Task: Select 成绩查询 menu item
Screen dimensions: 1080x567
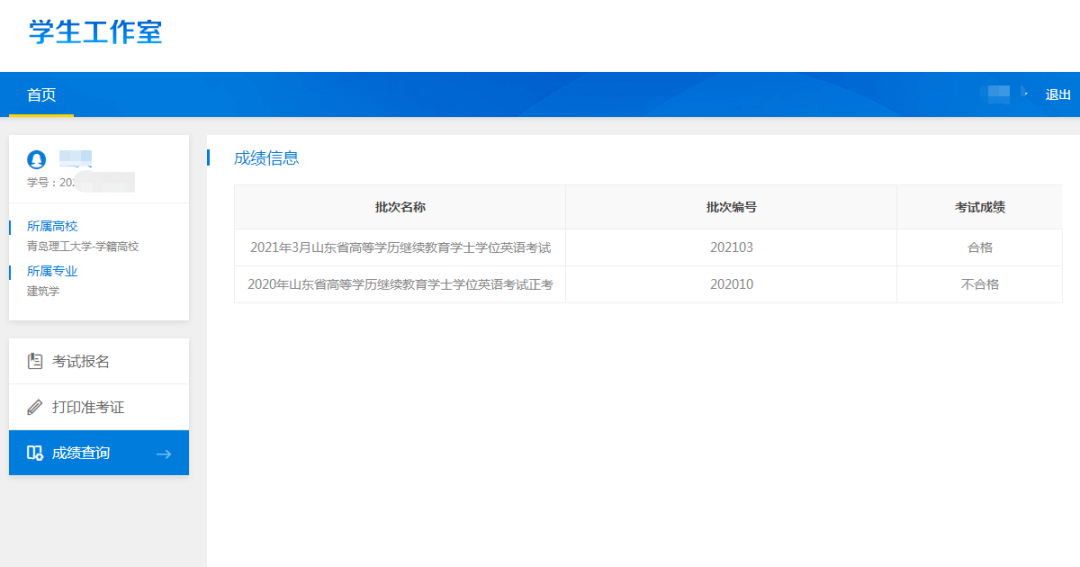Action: point(98,453)
